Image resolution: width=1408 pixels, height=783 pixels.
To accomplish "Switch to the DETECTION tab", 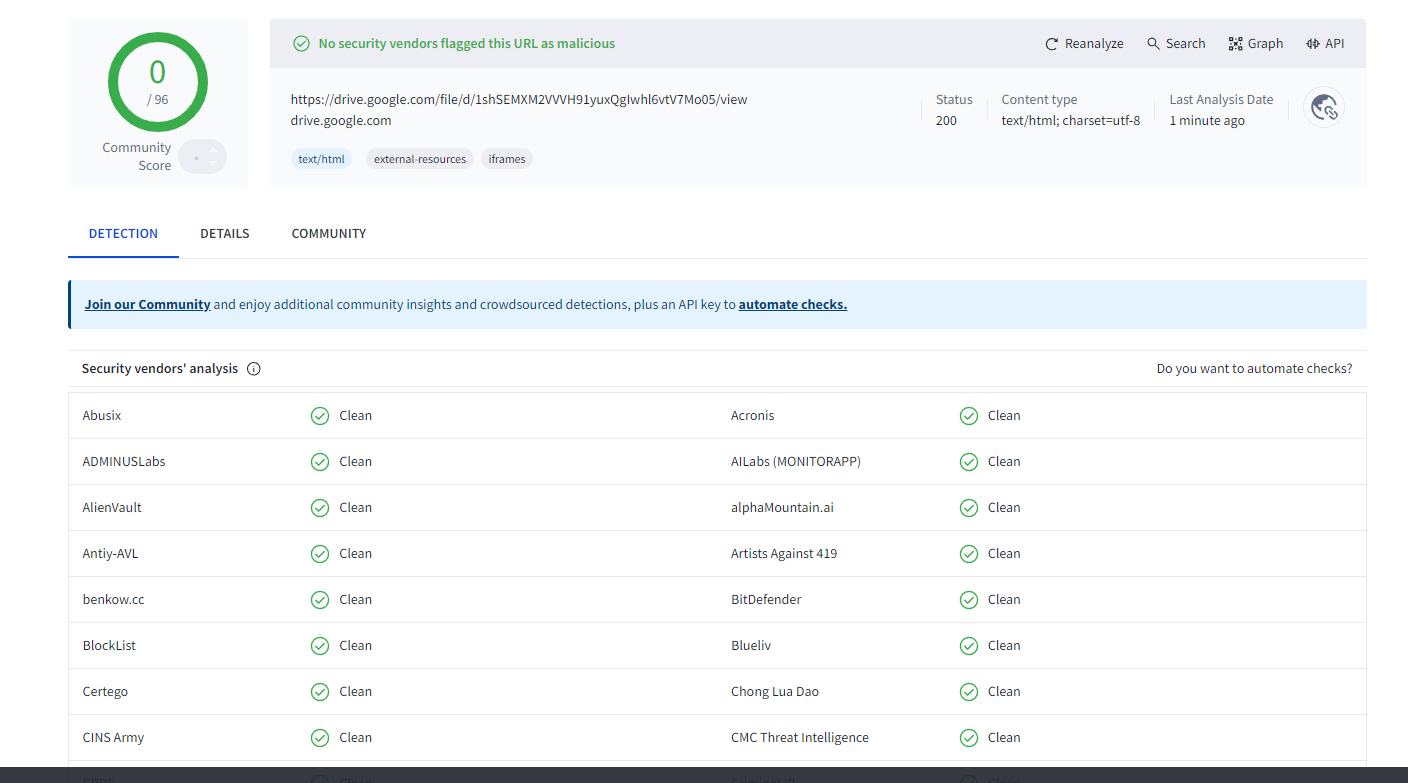I will [x=123, y=234].
